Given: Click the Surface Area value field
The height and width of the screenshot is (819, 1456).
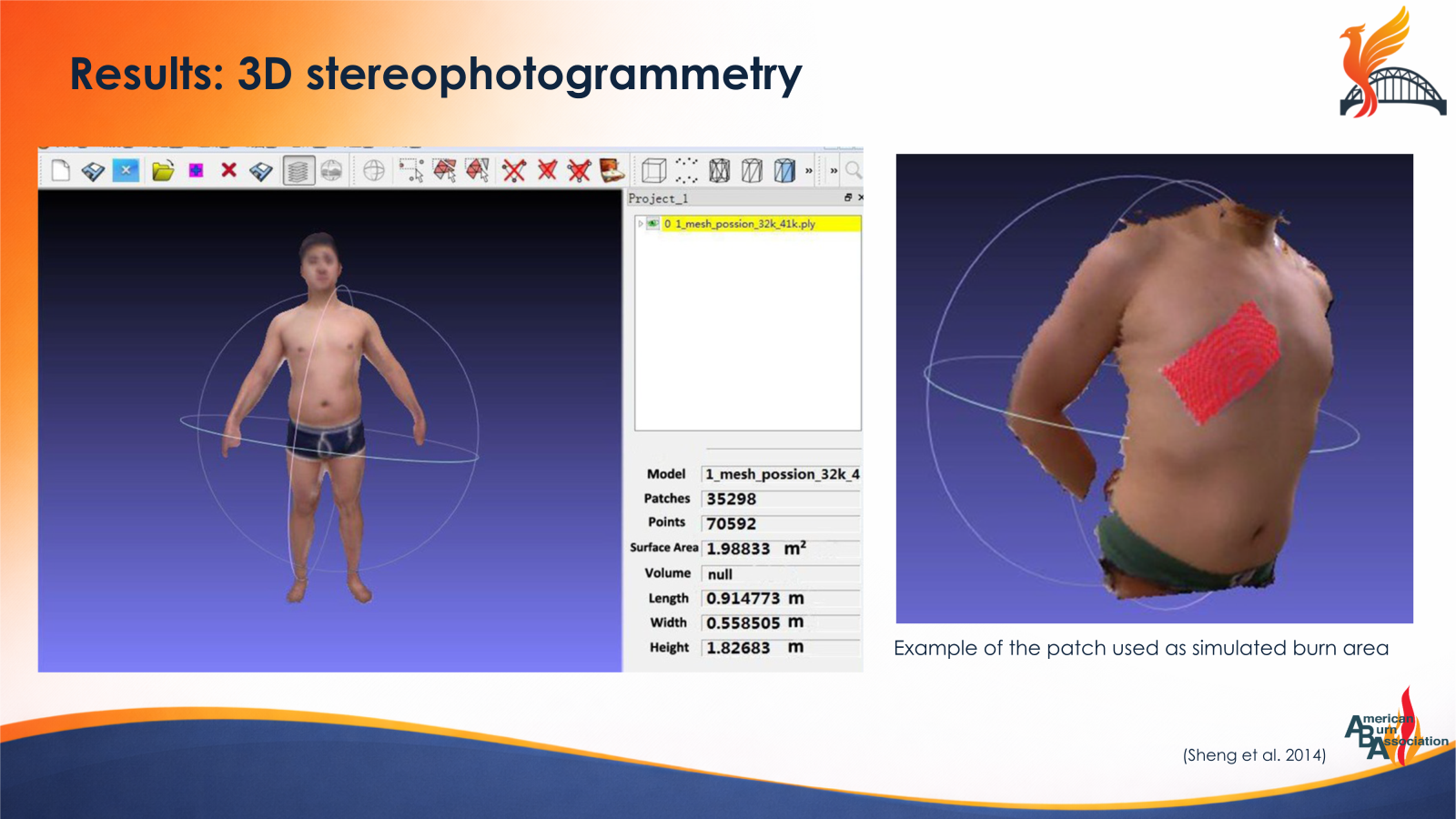Looking at the screenshot, I should click(x=783, y=548).
